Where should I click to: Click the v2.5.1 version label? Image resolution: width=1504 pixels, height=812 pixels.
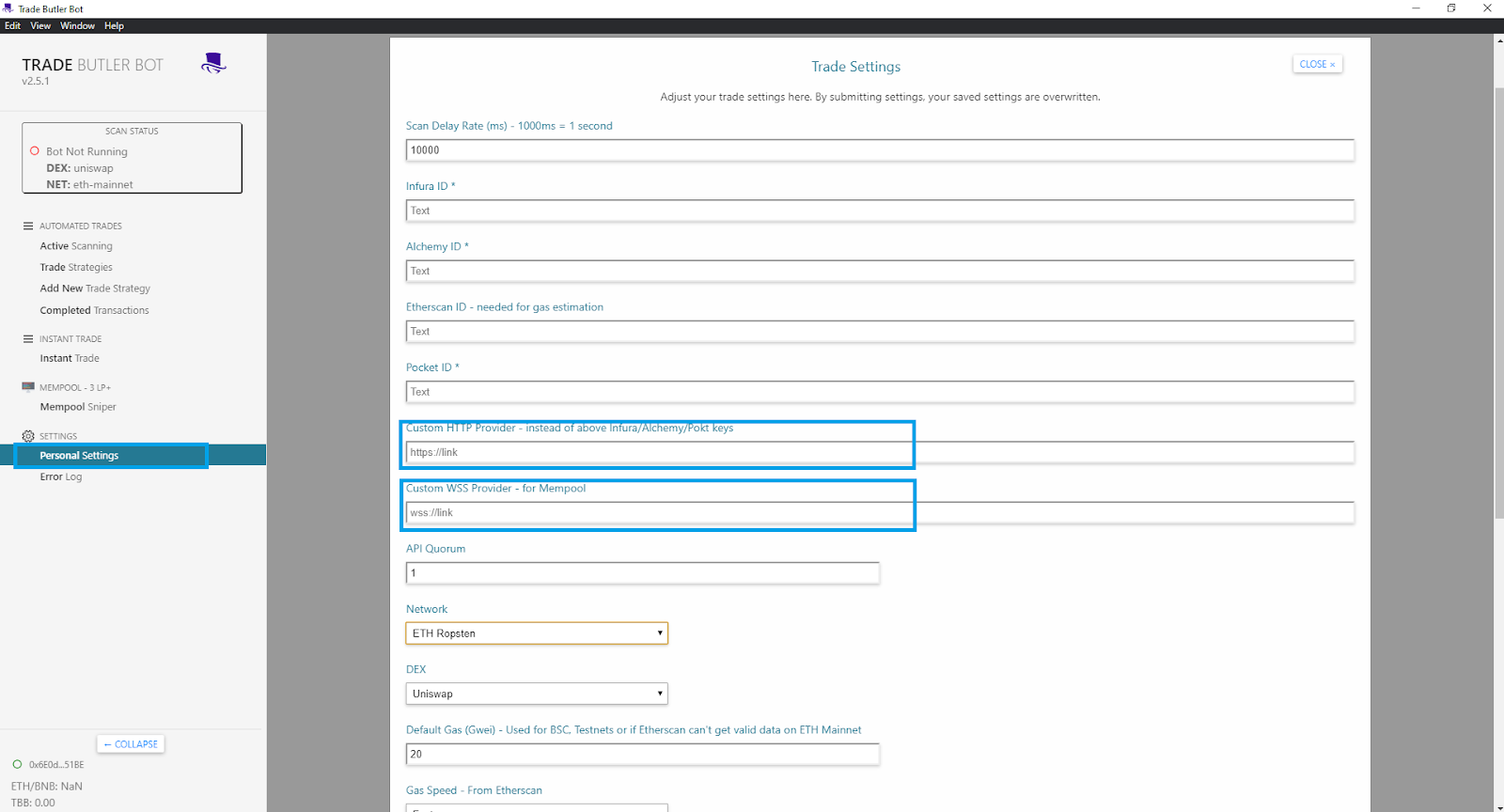pyautogui.click(x=36, y=82)
